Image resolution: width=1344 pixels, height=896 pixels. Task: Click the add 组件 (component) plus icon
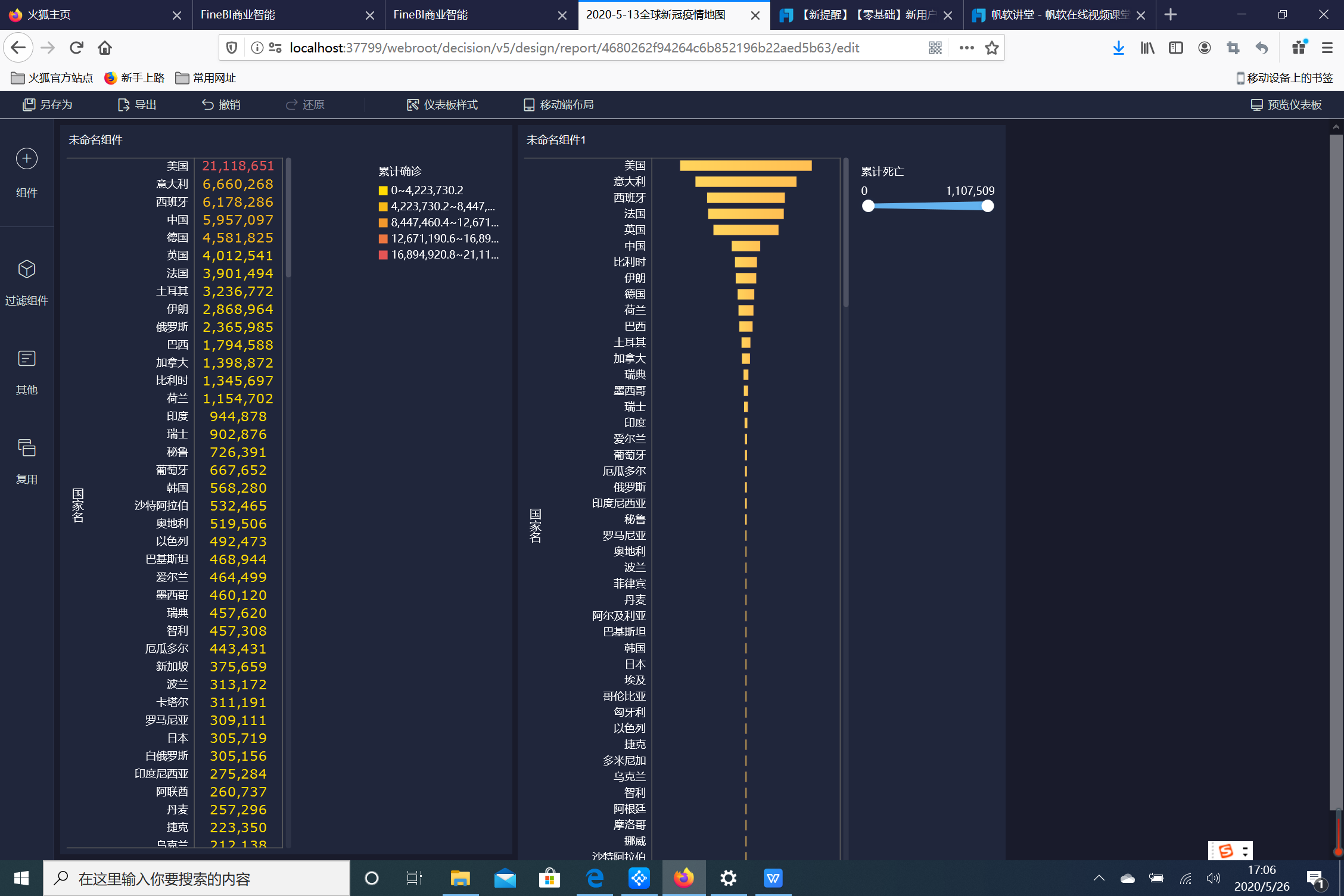click(26, 158)
